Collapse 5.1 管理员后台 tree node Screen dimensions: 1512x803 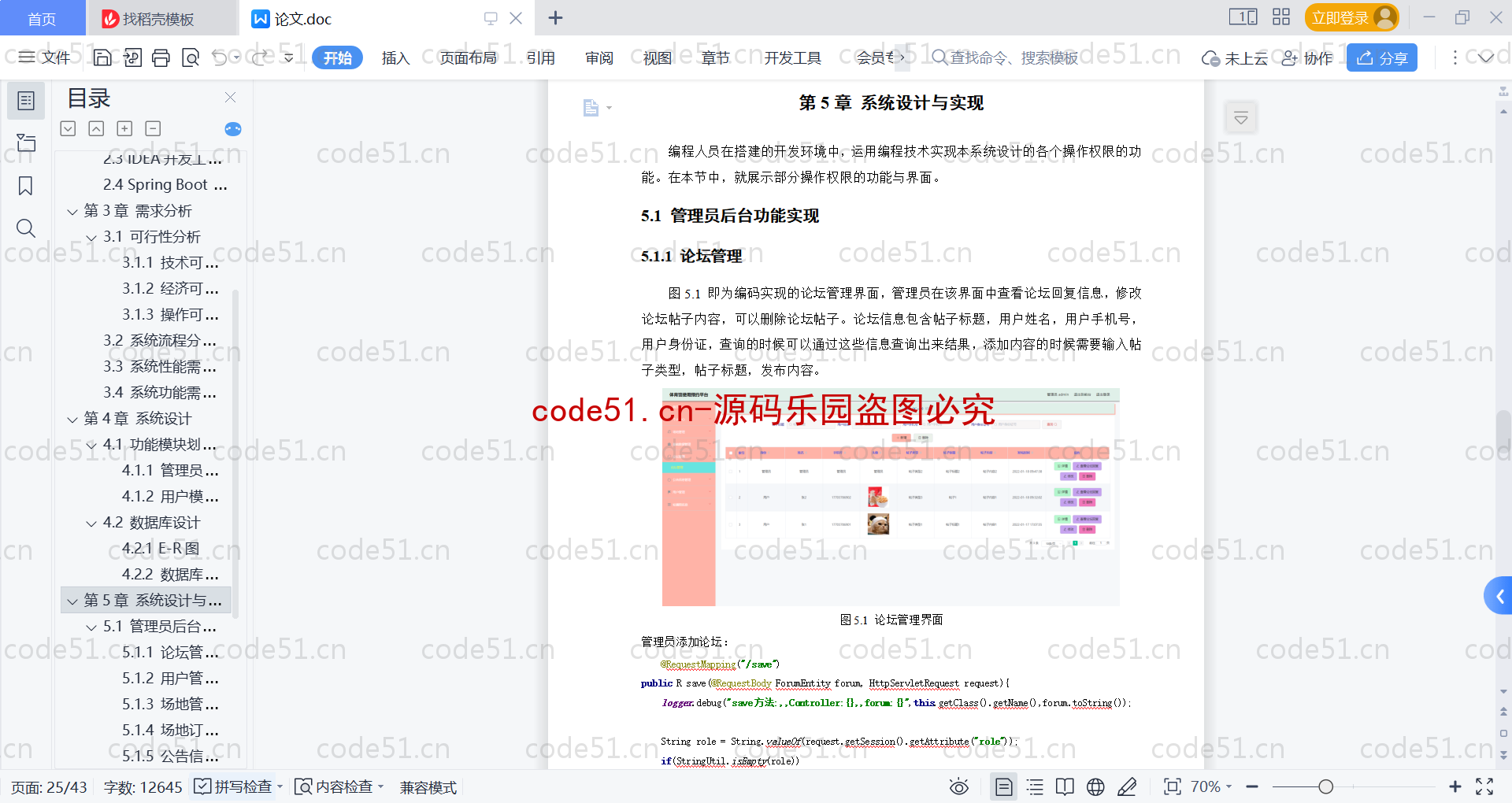pyautogui.click(x=91, y=627)
